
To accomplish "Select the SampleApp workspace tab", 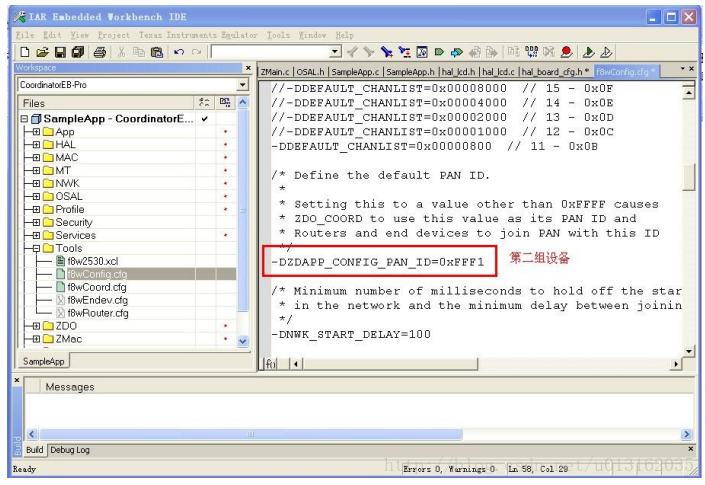I will coord(44,361).
